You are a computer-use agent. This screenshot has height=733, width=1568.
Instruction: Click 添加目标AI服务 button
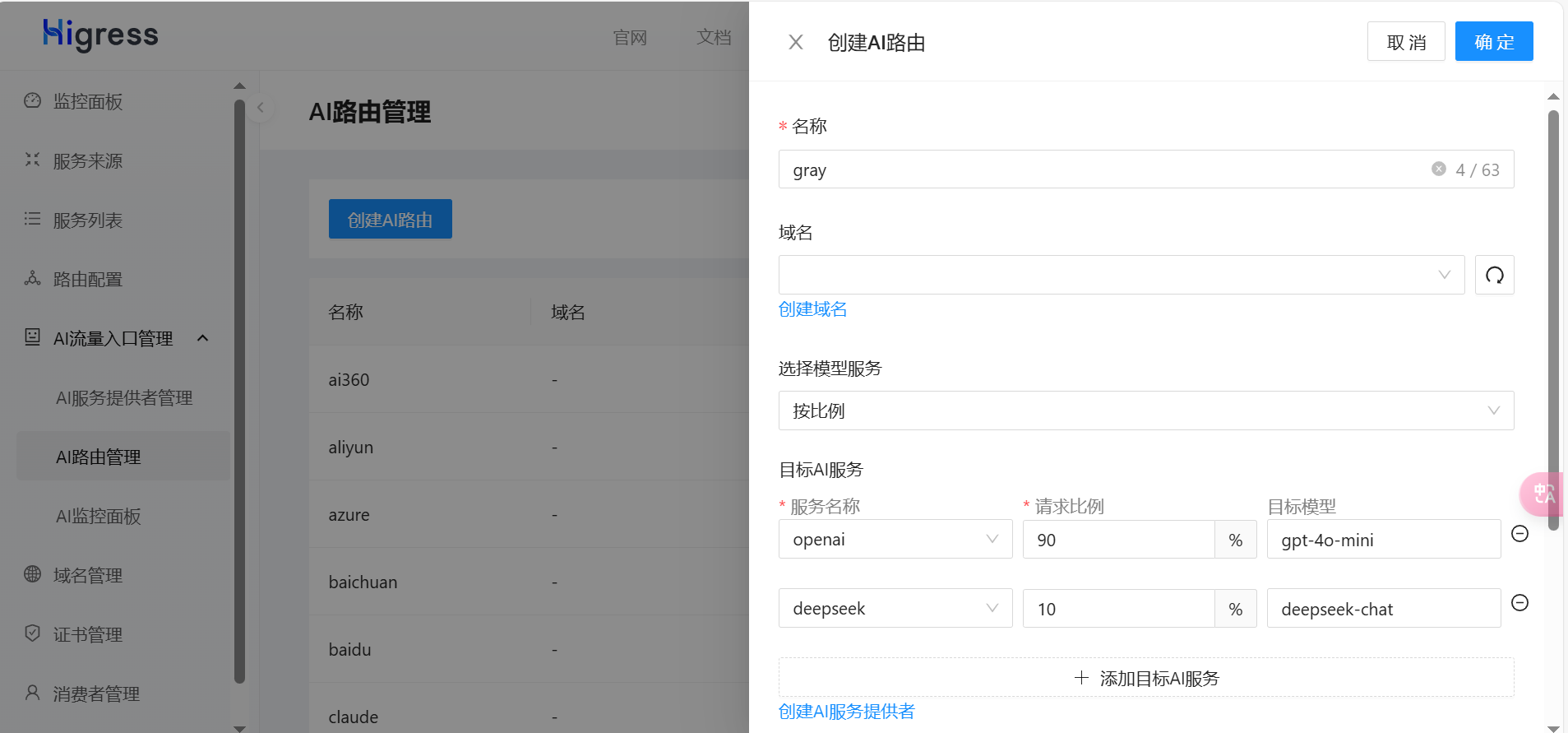1145,678
